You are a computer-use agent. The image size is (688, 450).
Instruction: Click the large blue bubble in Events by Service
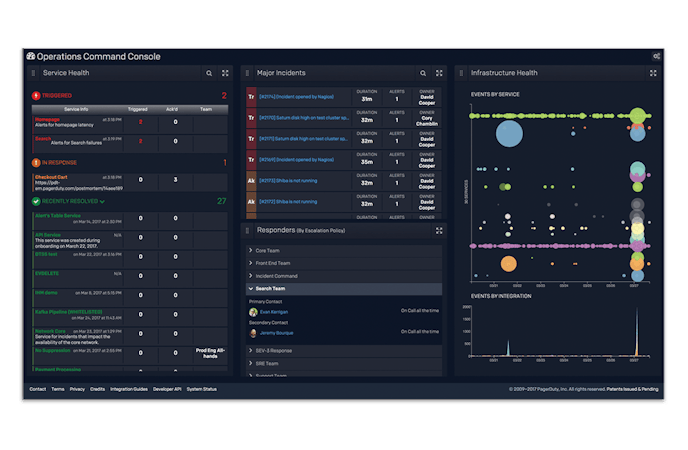pos(509,134)
